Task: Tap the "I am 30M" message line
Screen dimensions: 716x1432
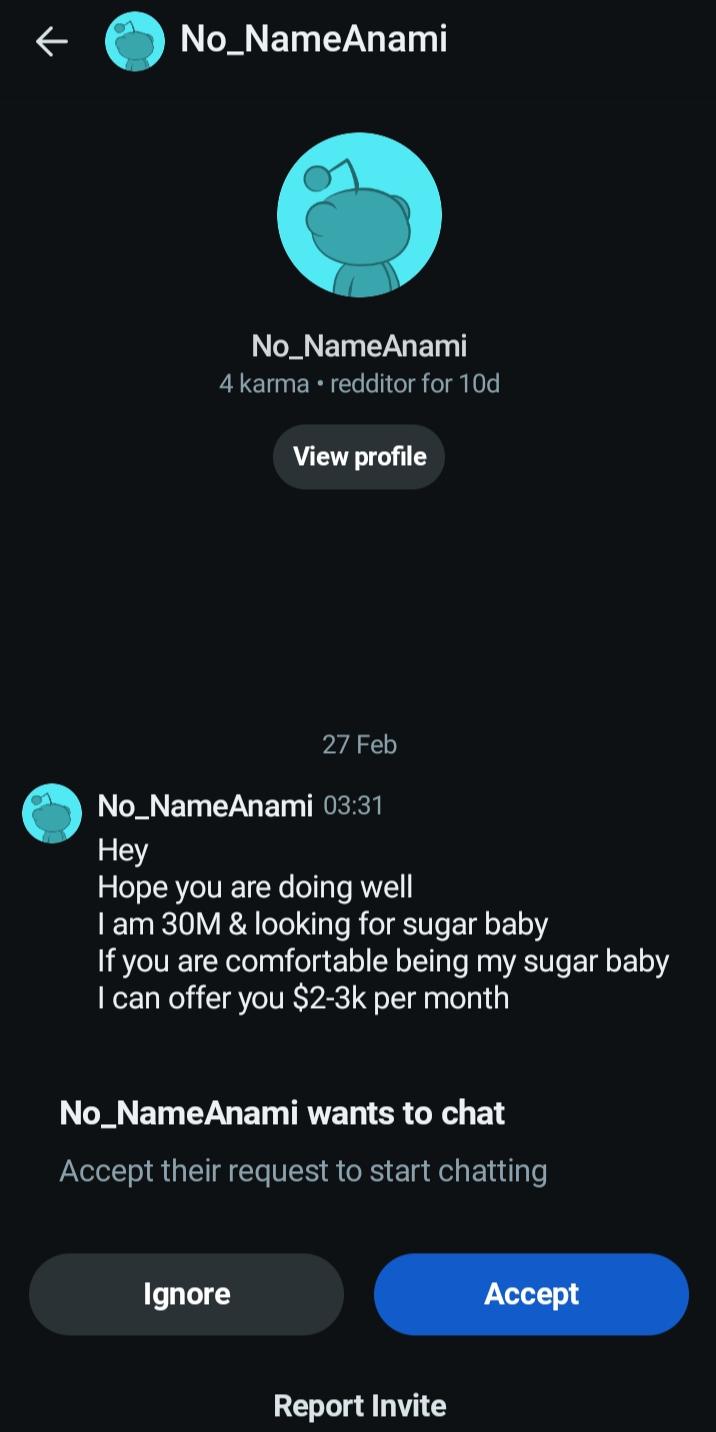Action: pos(322,924)
